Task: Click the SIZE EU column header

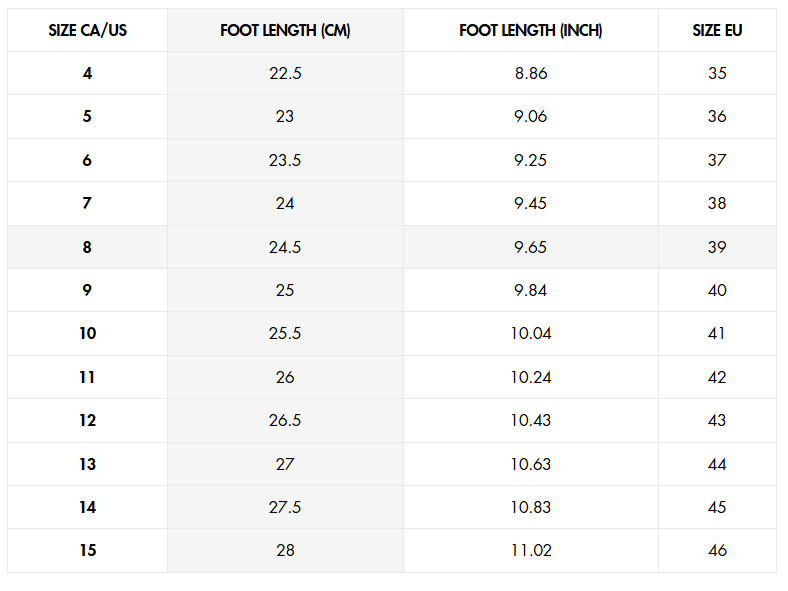Action: pos(717,30)
